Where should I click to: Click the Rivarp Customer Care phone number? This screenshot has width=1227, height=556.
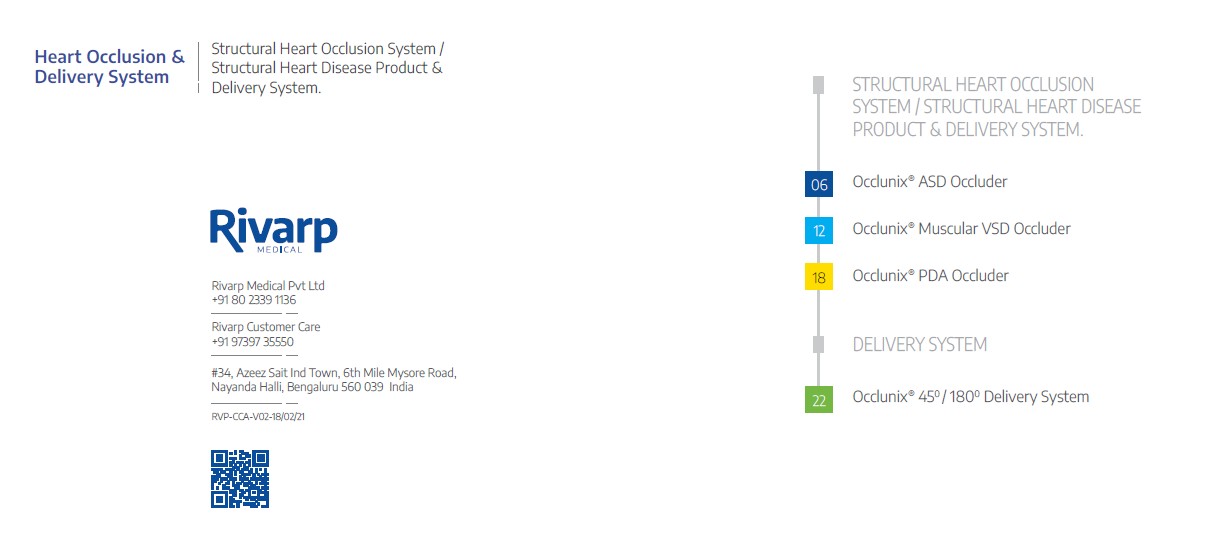pos(253,342)
